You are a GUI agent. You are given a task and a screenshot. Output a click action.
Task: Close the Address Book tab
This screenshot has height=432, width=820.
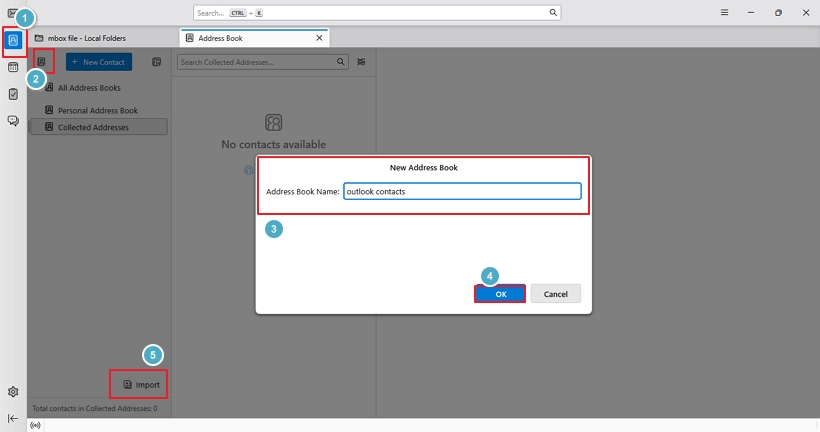[x=319, y=38]
